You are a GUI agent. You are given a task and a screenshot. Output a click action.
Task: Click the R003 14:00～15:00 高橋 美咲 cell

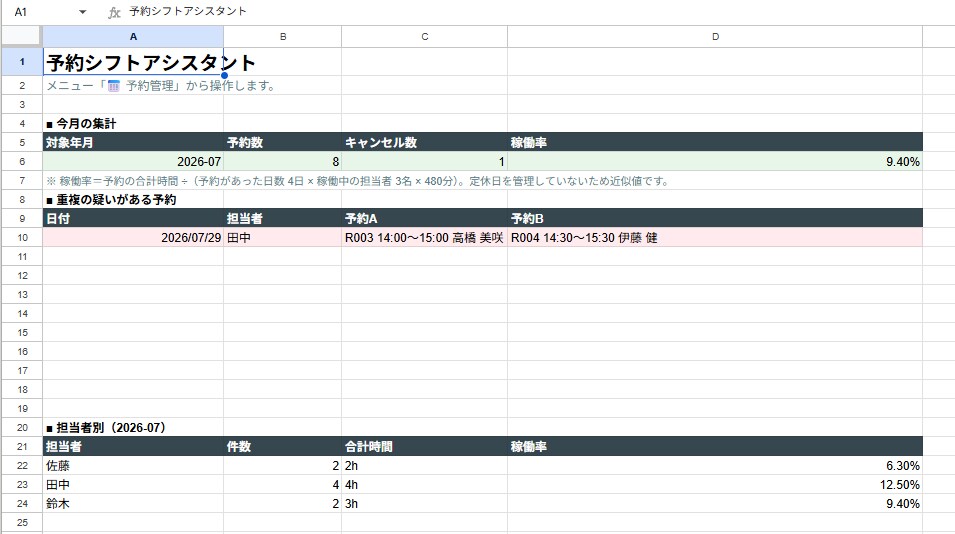(x=425, y=237)
